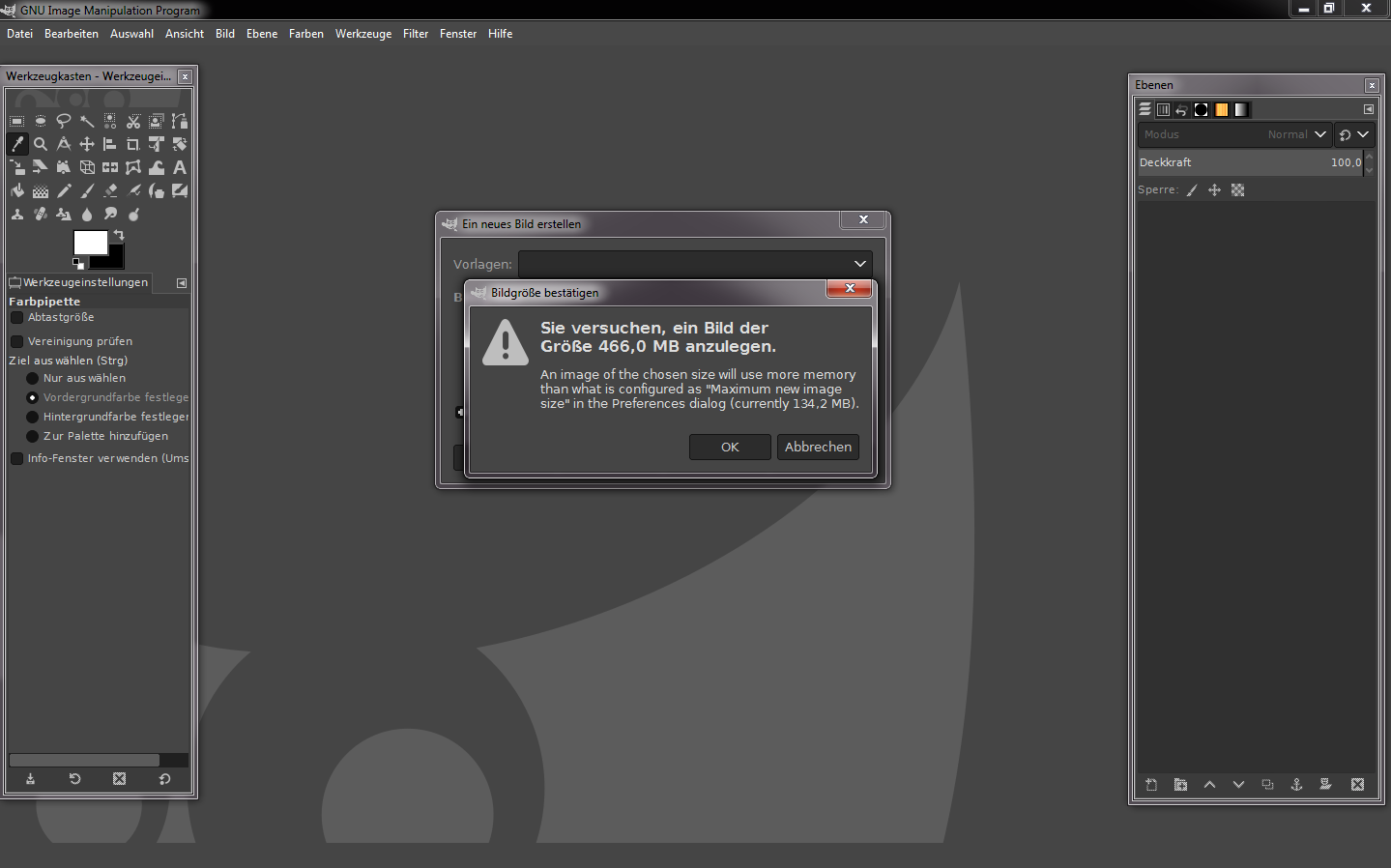Activate the Text tool
The image size is (1391, 868).
coord(180,167)
